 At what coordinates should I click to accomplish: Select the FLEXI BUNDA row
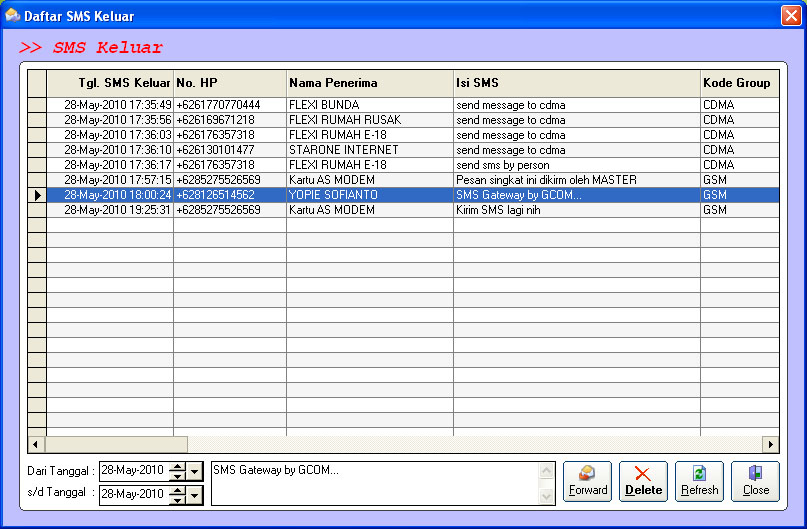point(369,105)
